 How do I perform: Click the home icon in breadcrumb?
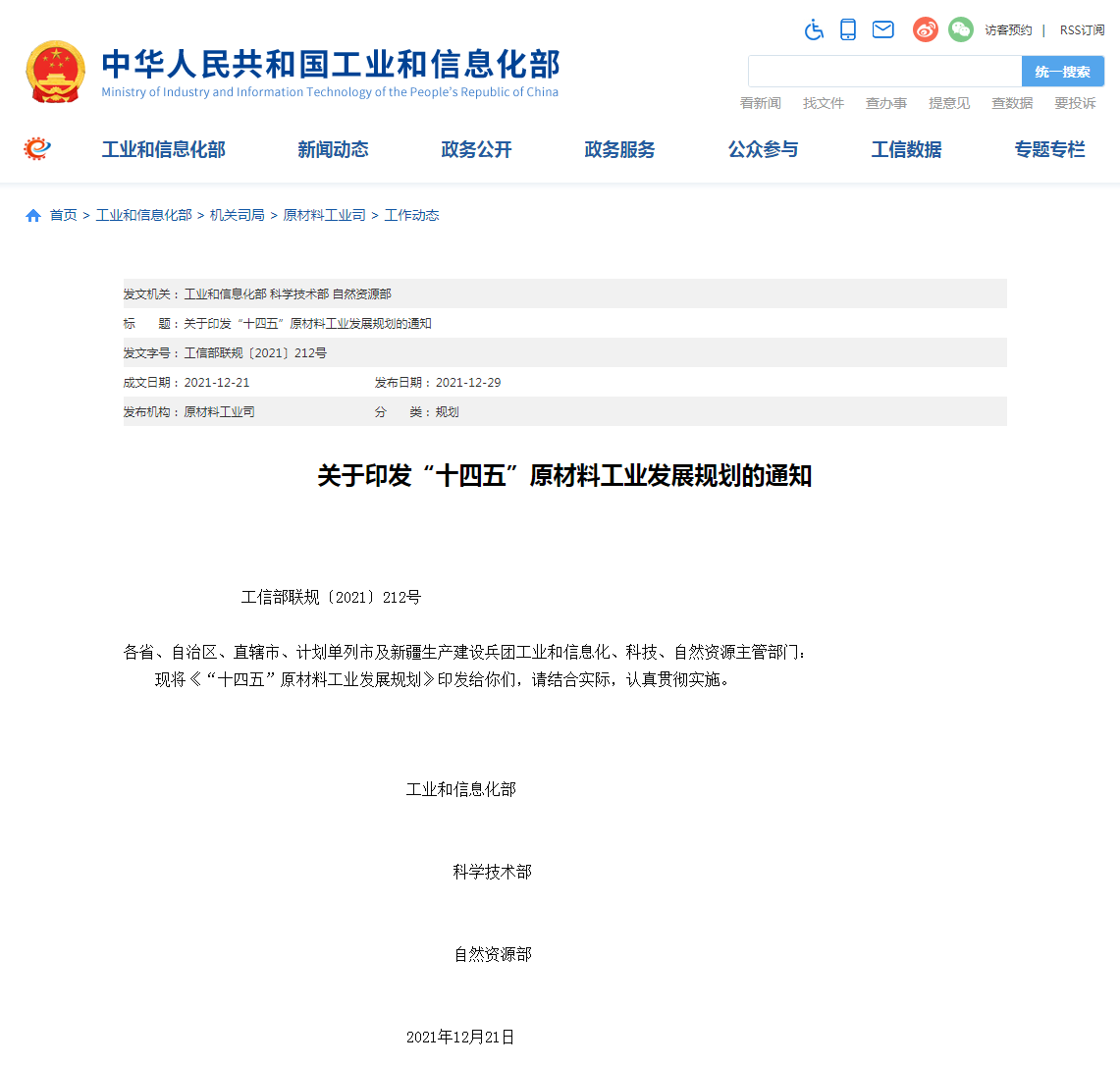[33, 216]
